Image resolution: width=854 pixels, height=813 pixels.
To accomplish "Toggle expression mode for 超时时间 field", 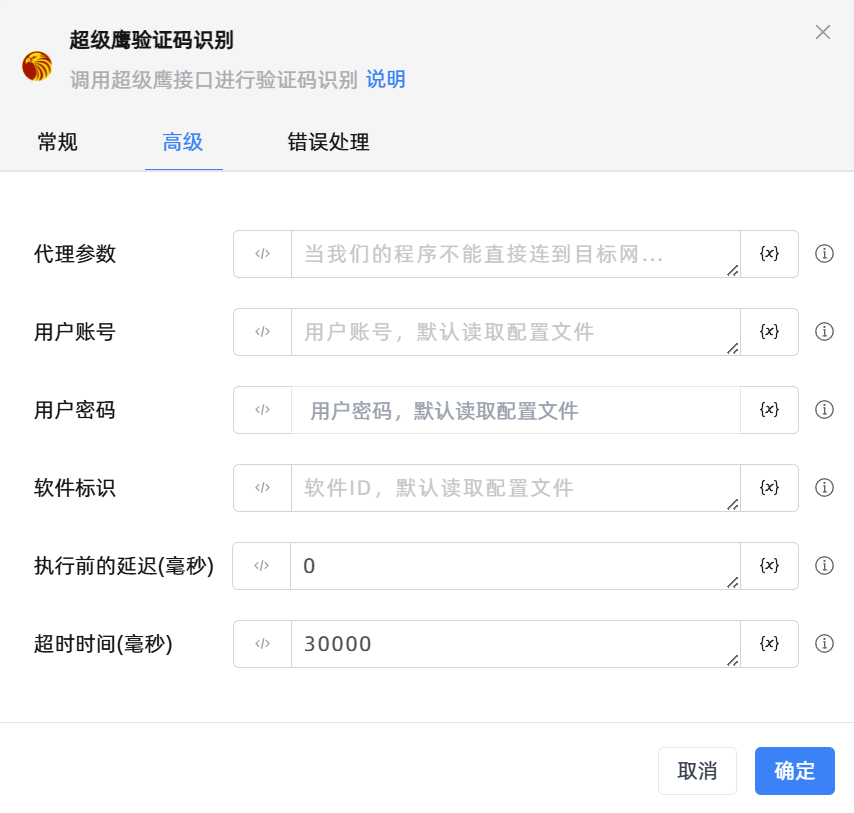I will click(x=263, y=643).
